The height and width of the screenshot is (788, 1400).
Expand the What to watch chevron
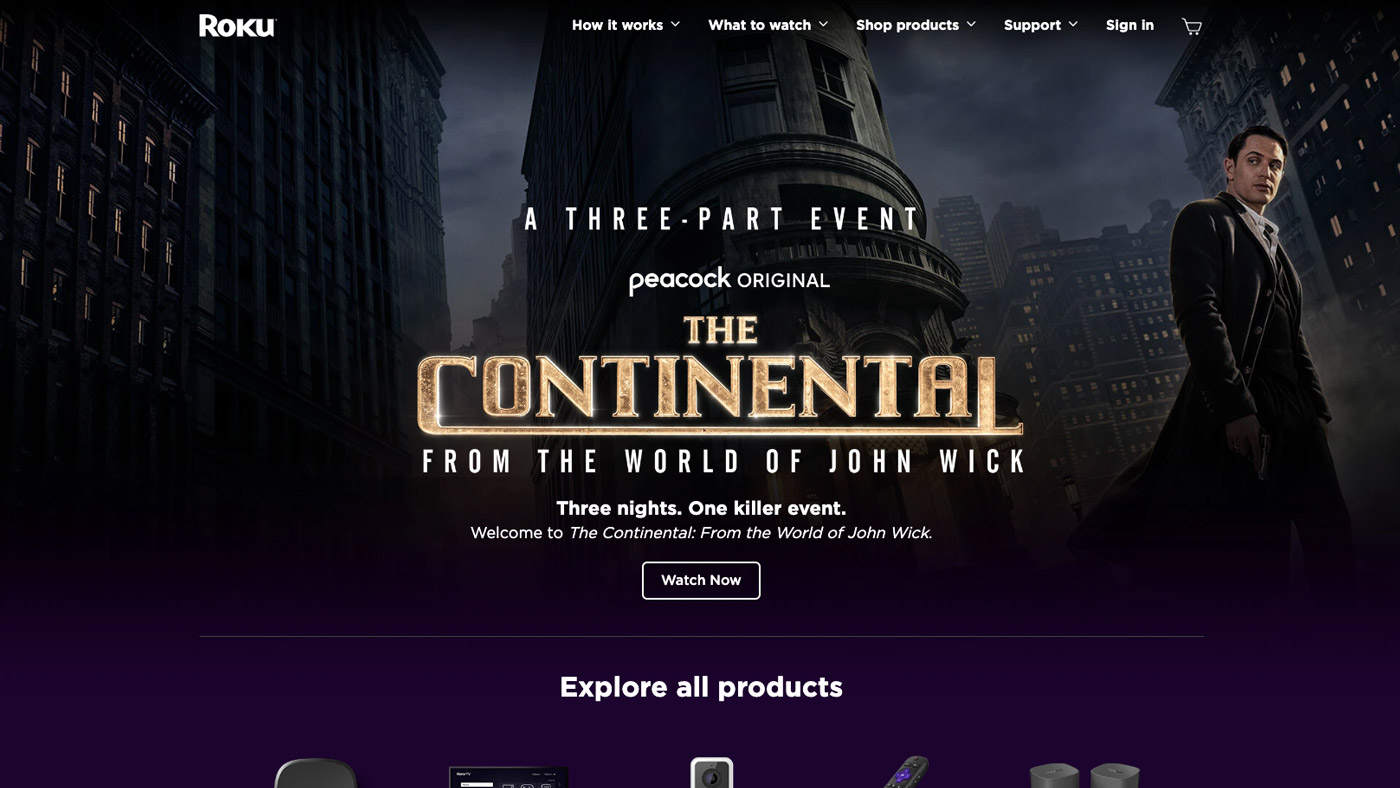823,24
